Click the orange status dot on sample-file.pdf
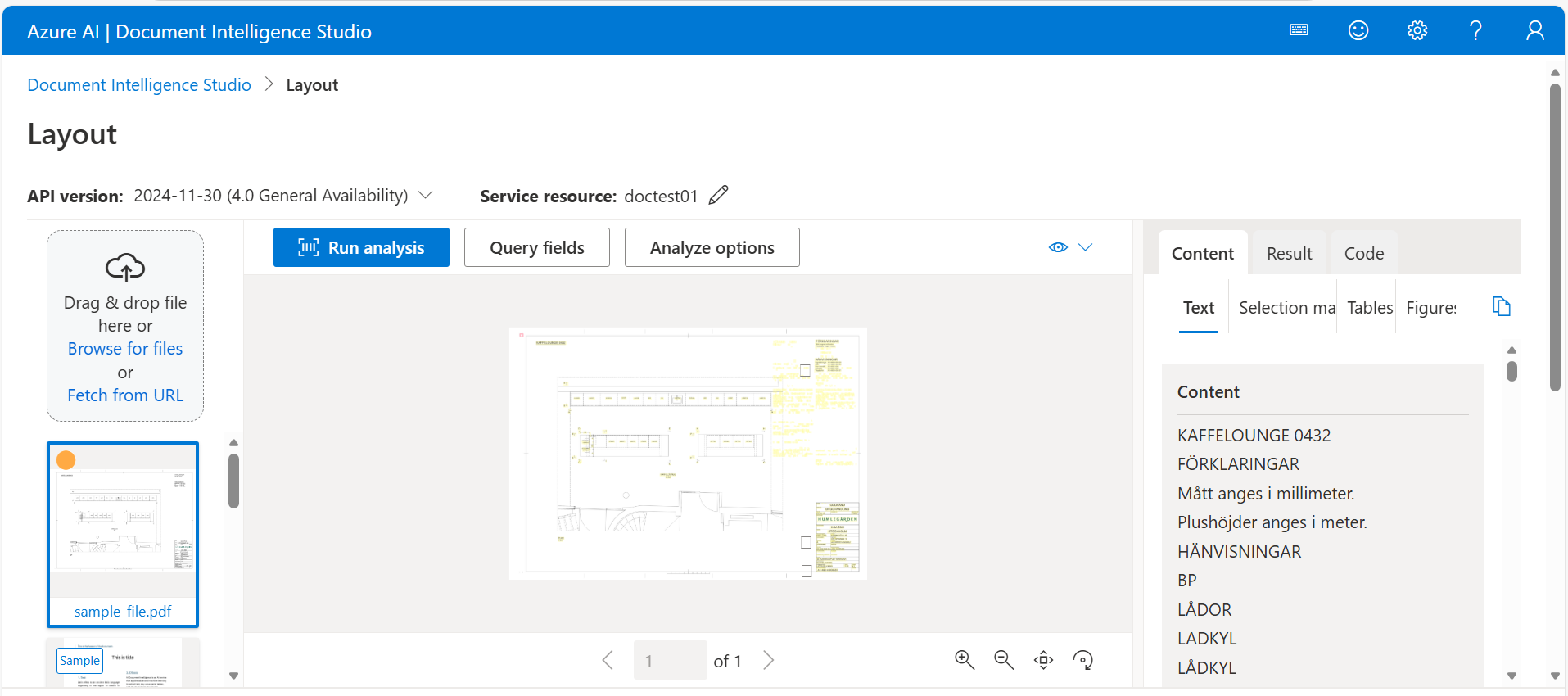 tap(66, 460)
